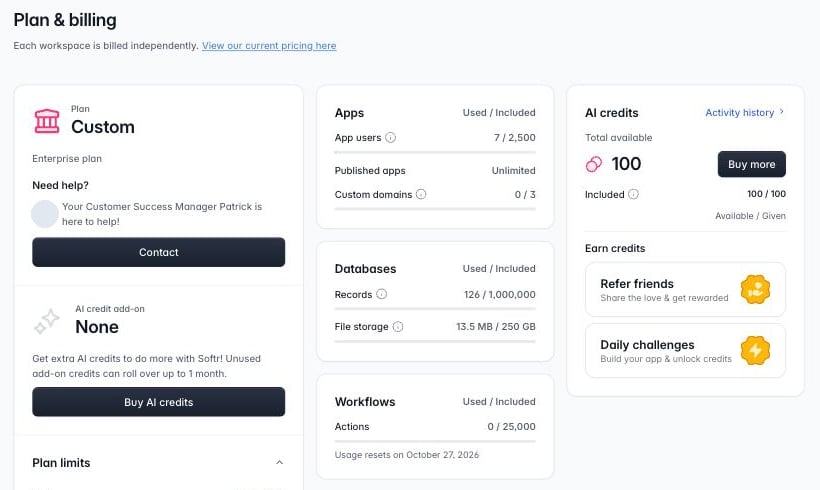Click the Activity history chevron arrow
This screenshot has height=490, width=820.
[782, 111]
